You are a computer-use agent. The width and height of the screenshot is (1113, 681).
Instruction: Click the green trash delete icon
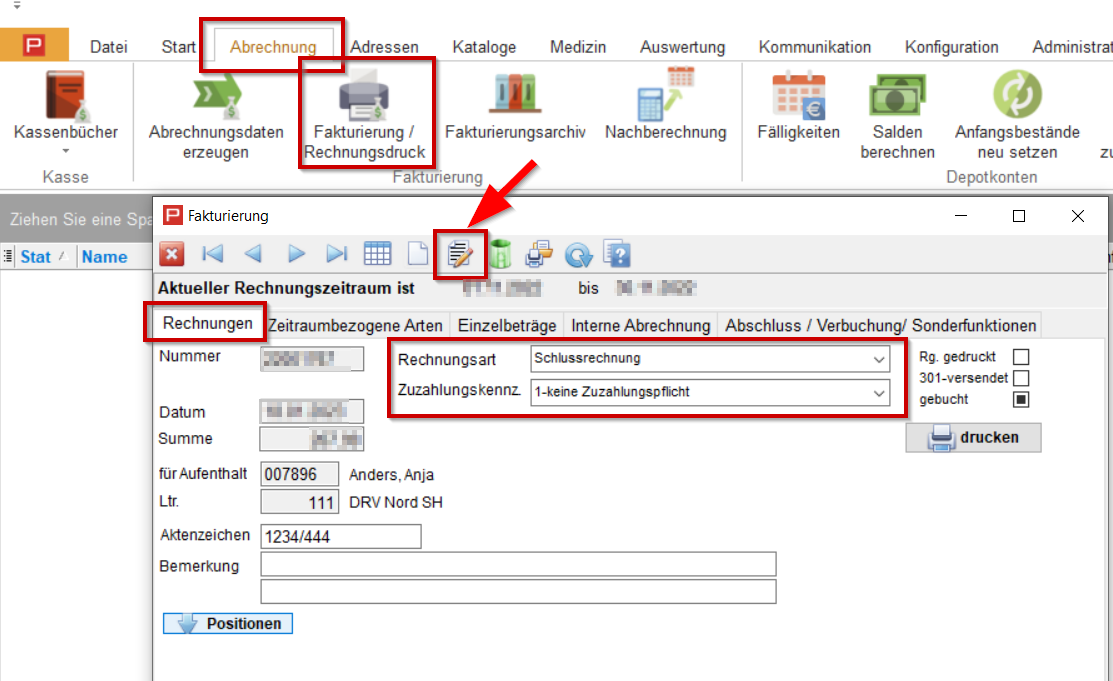coord(500,255)
